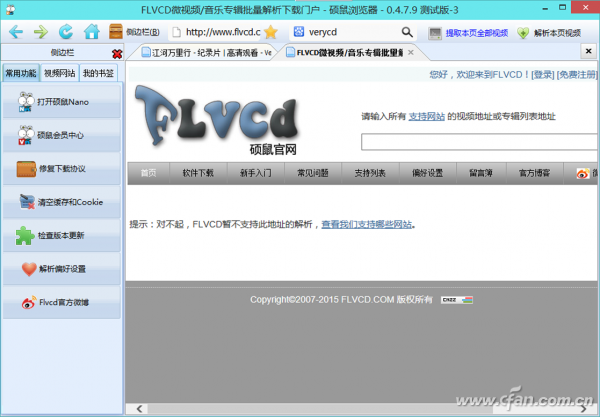This screenshot has width=600, height=417.
Task: Click the FLVCD 硕鼠官网 logo
Action: tap(217, 120)
